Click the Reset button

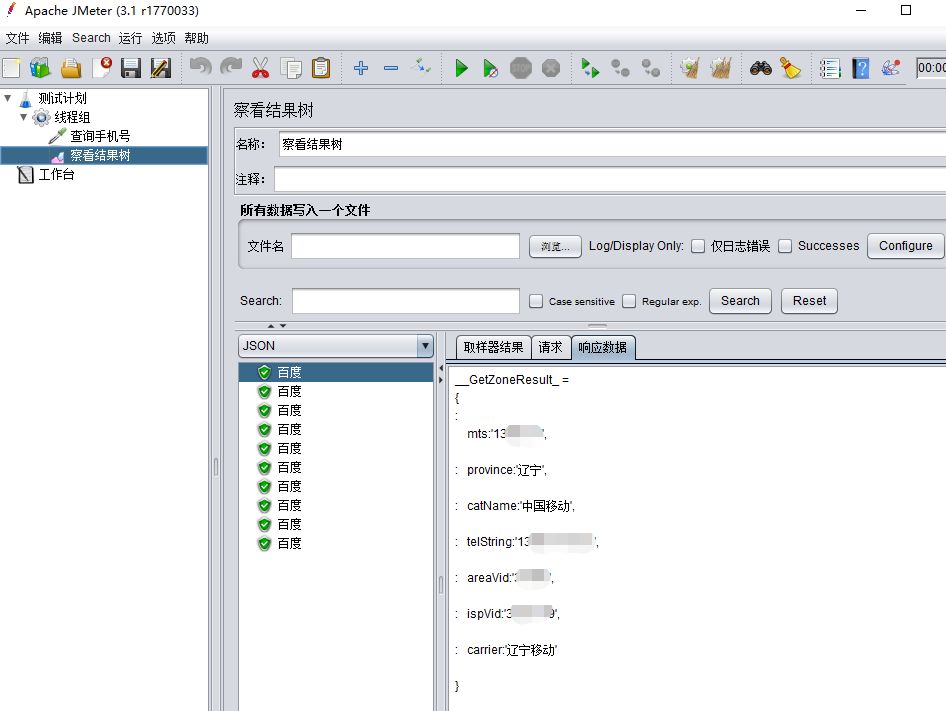(810, 301)
